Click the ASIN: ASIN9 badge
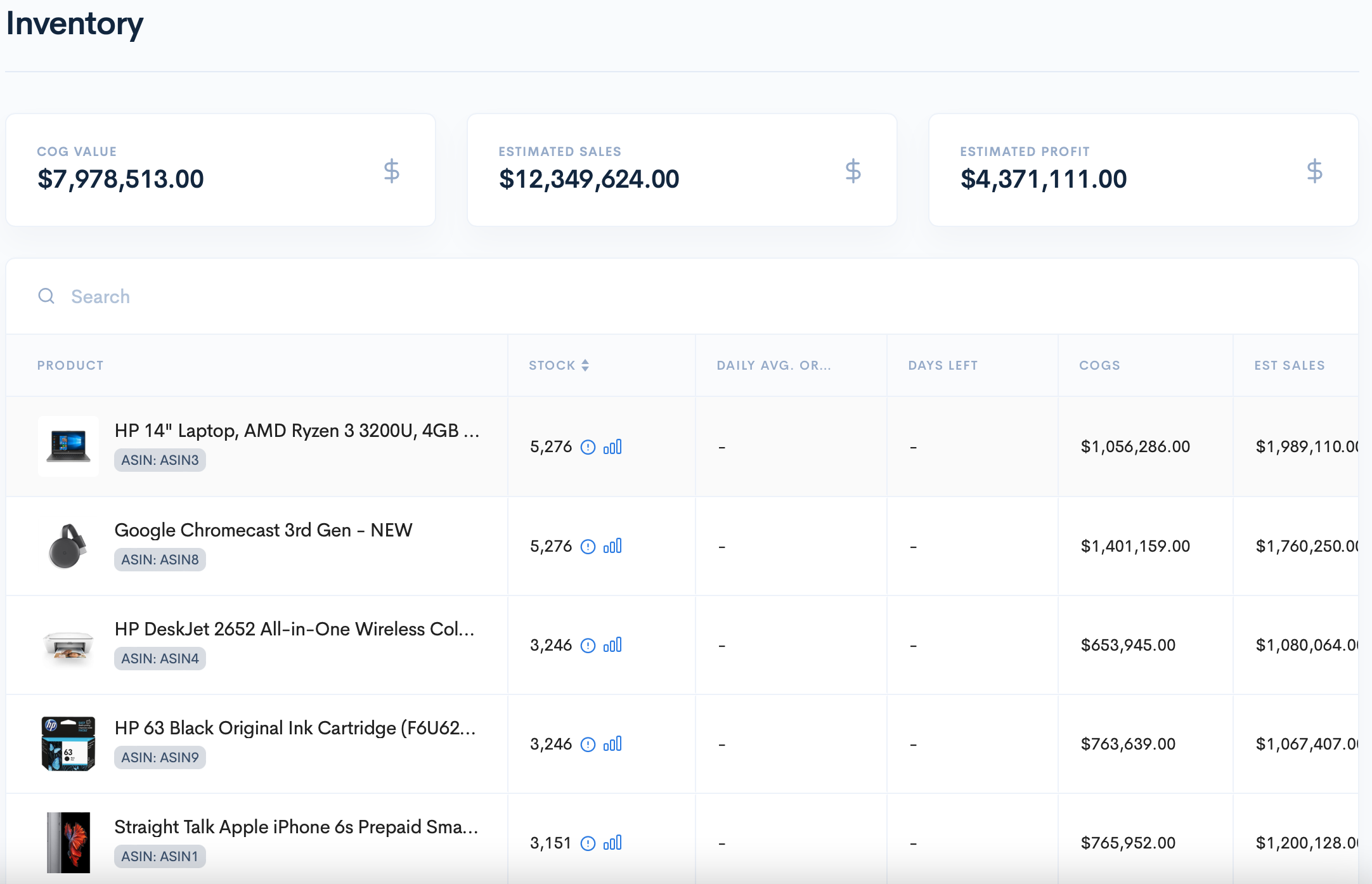 coord(160,757)
